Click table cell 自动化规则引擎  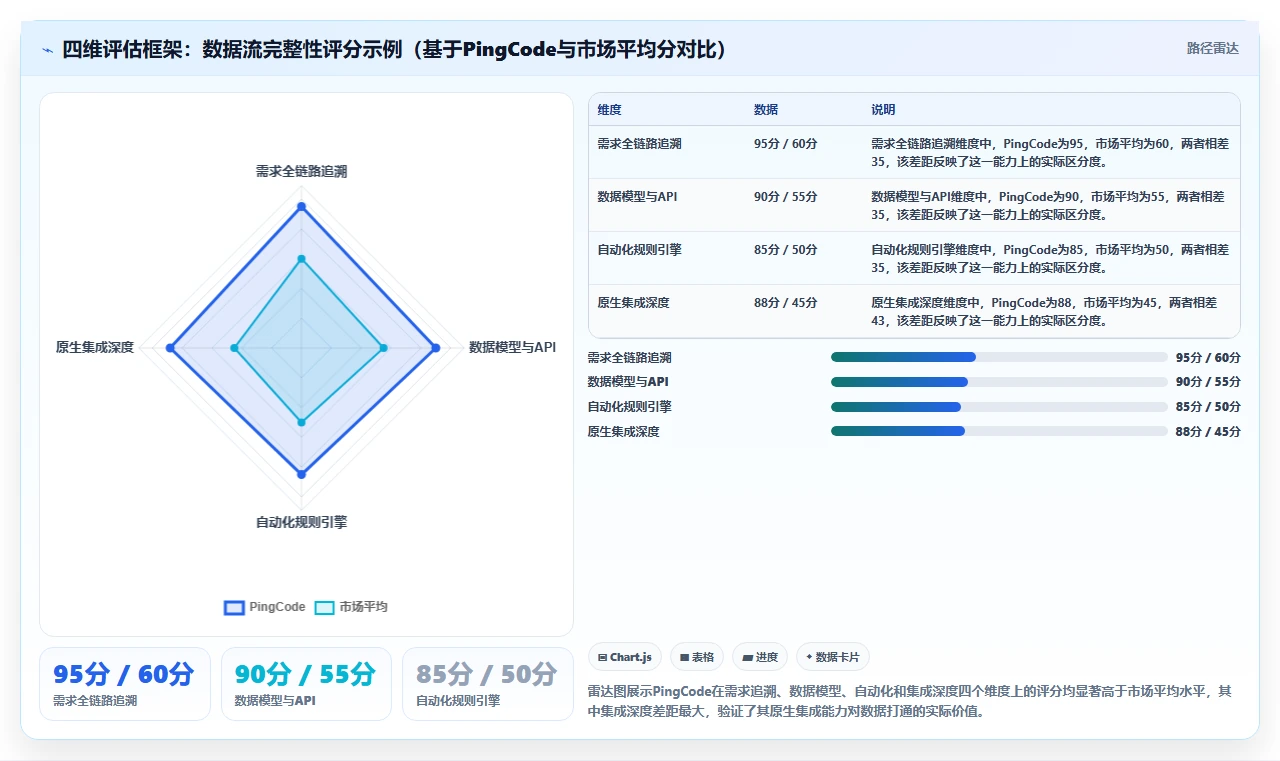click(639, 250)
